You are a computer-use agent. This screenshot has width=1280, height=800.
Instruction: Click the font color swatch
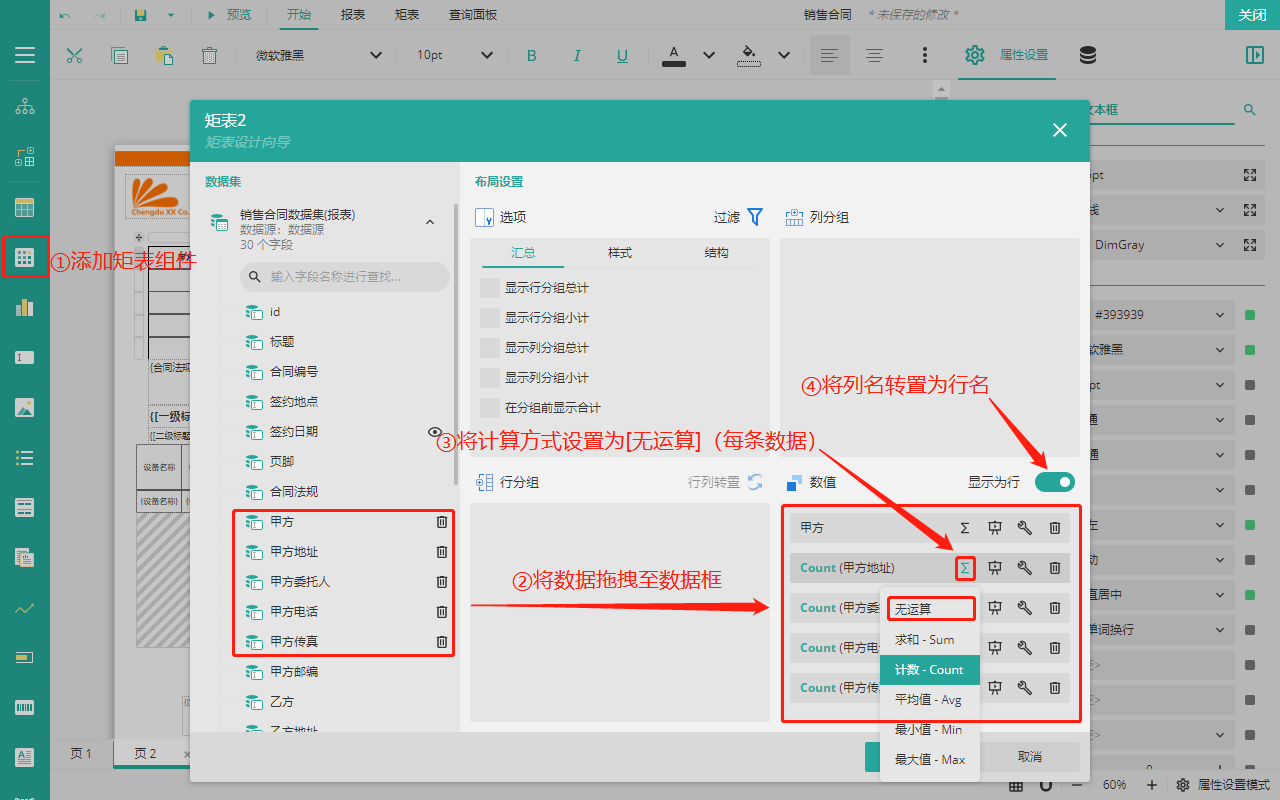[674, 55]
